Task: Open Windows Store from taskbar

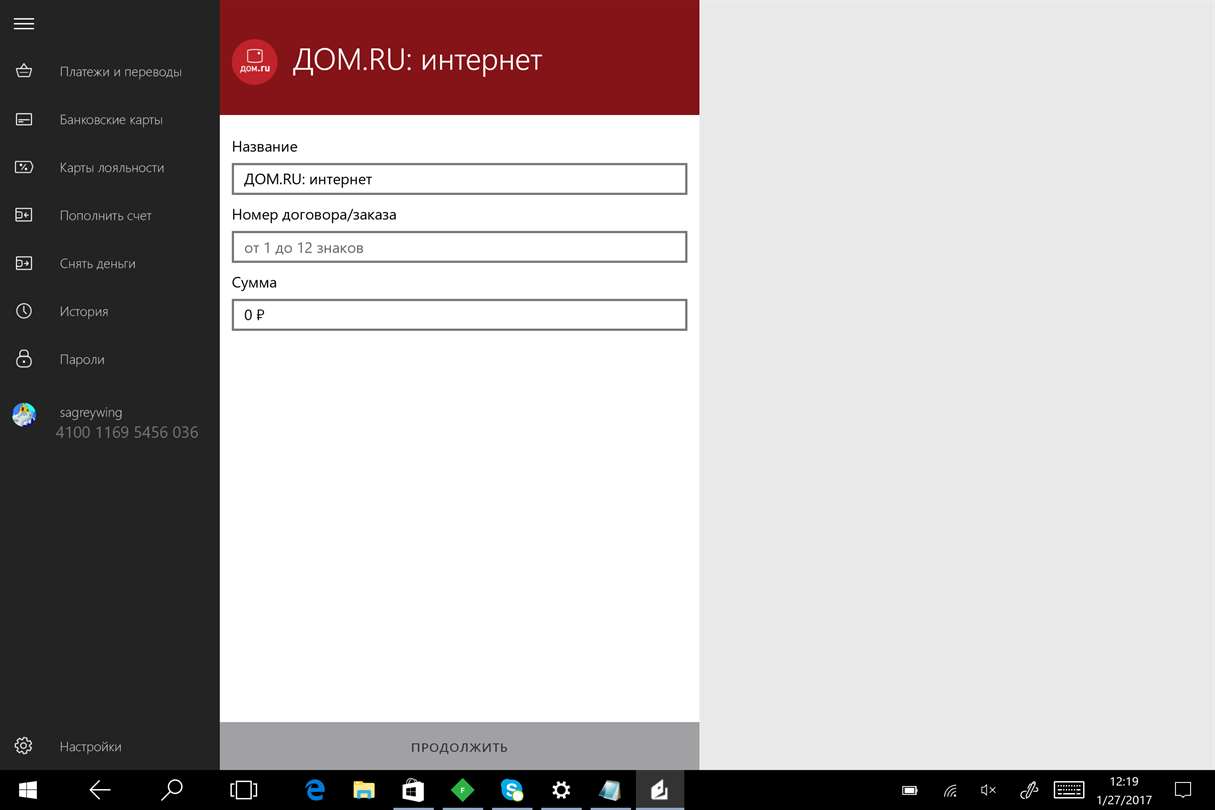Action: pyautogui.click(x=413, y=790)
